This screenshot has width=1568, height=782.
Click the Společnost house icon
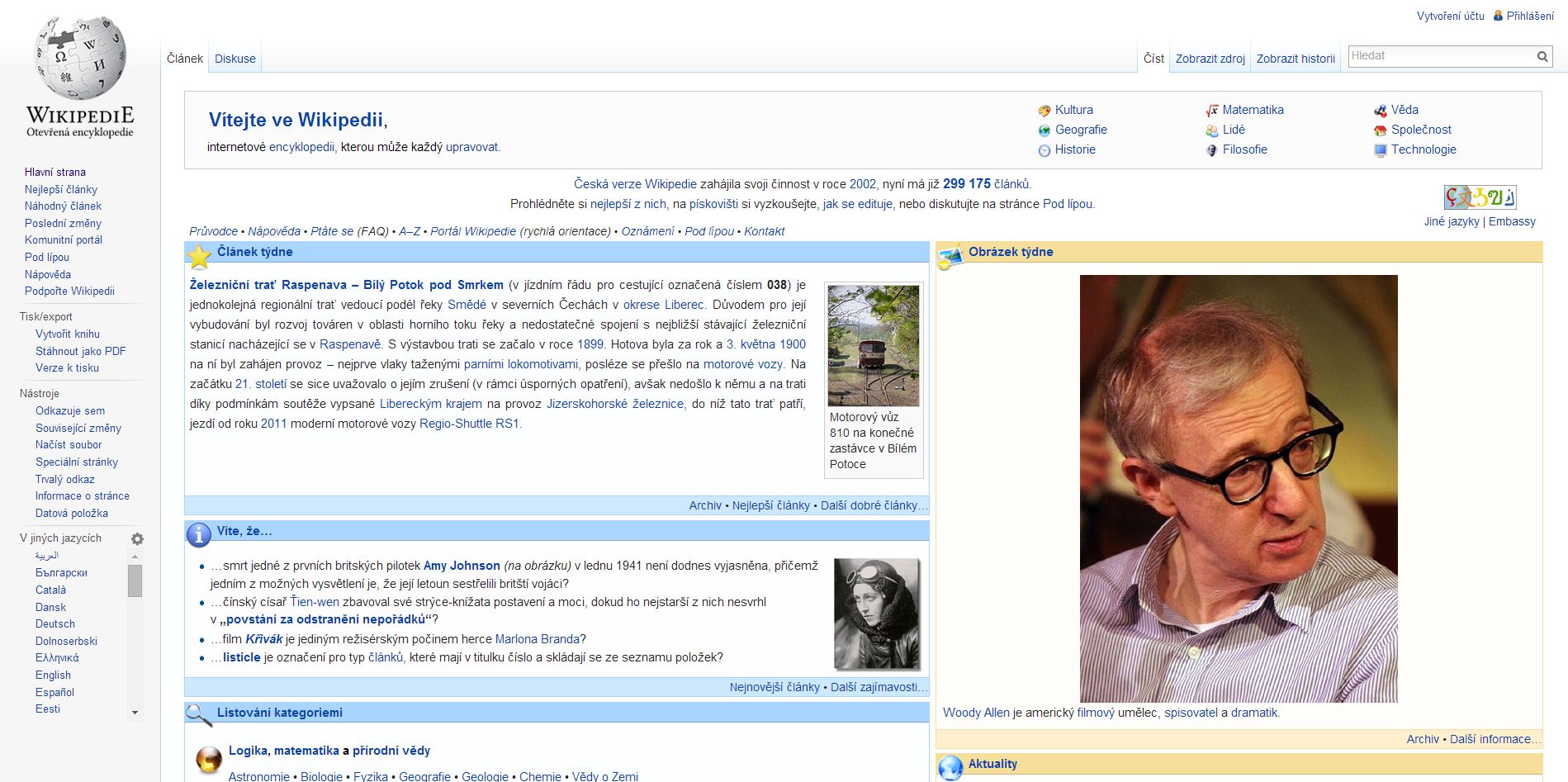(x=1381, y=130)
